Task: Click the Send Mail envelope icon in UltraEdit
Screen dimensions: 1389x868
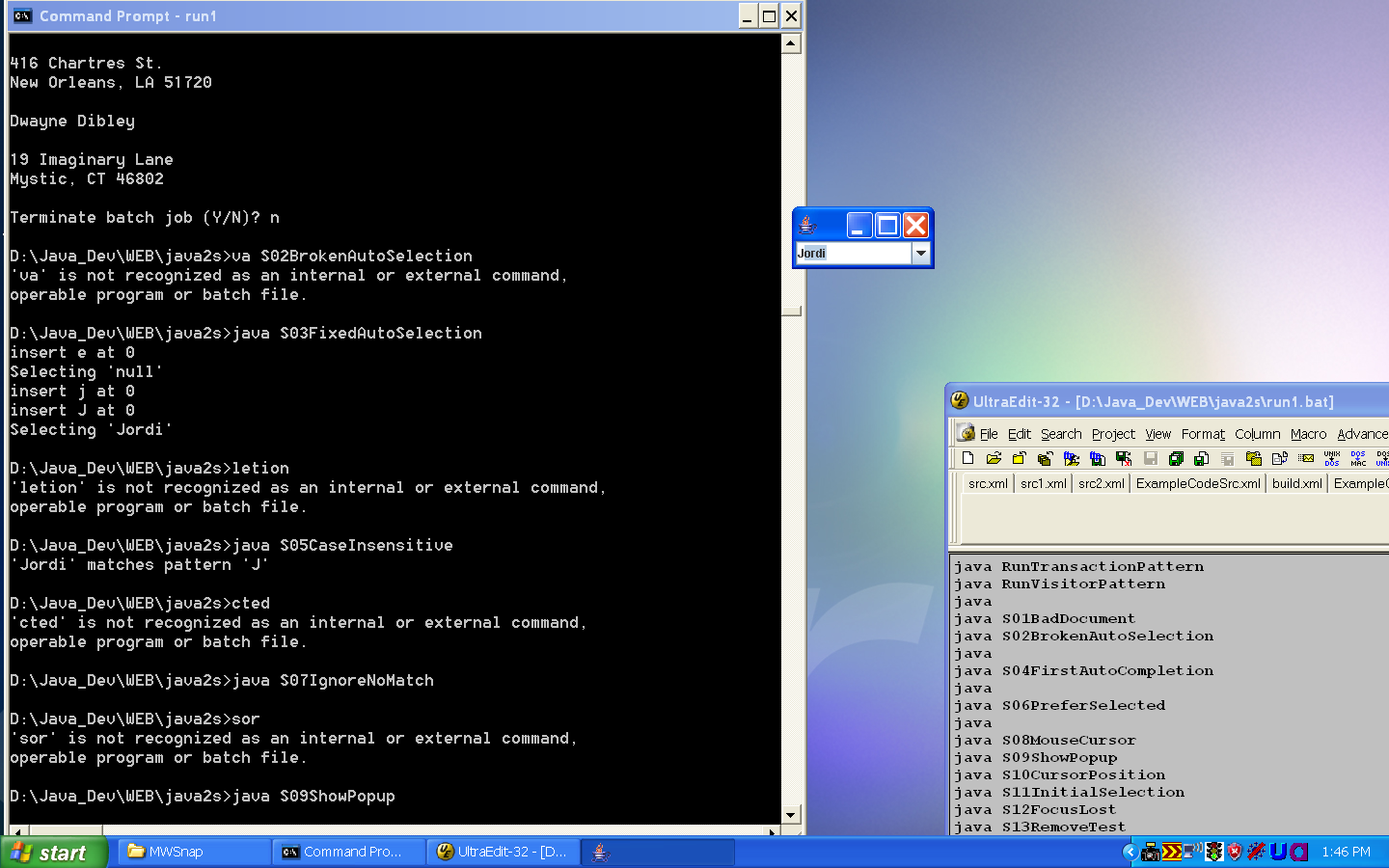Action: pos(1306,458)
